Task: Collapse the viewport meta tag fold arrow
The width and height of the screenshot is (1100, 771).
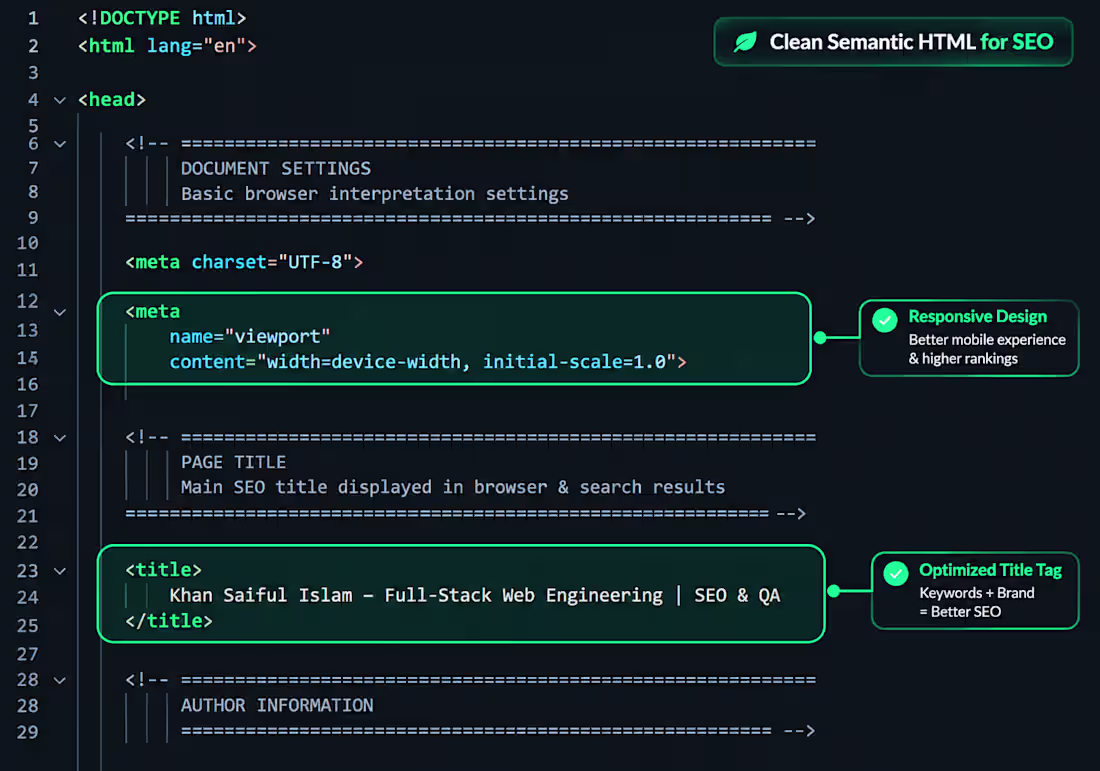Action: tap(60, 313)
